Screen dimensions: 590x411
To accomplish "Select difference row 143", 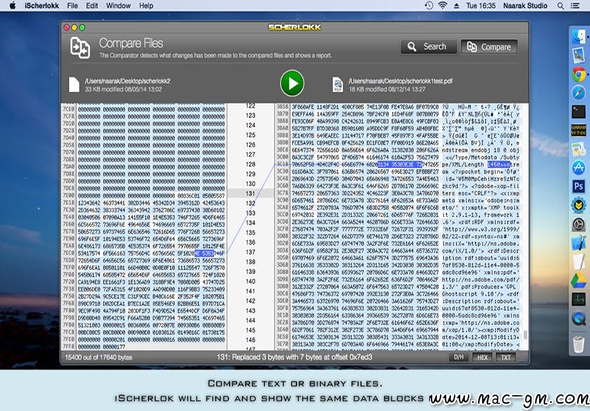I will pos(251,311).
